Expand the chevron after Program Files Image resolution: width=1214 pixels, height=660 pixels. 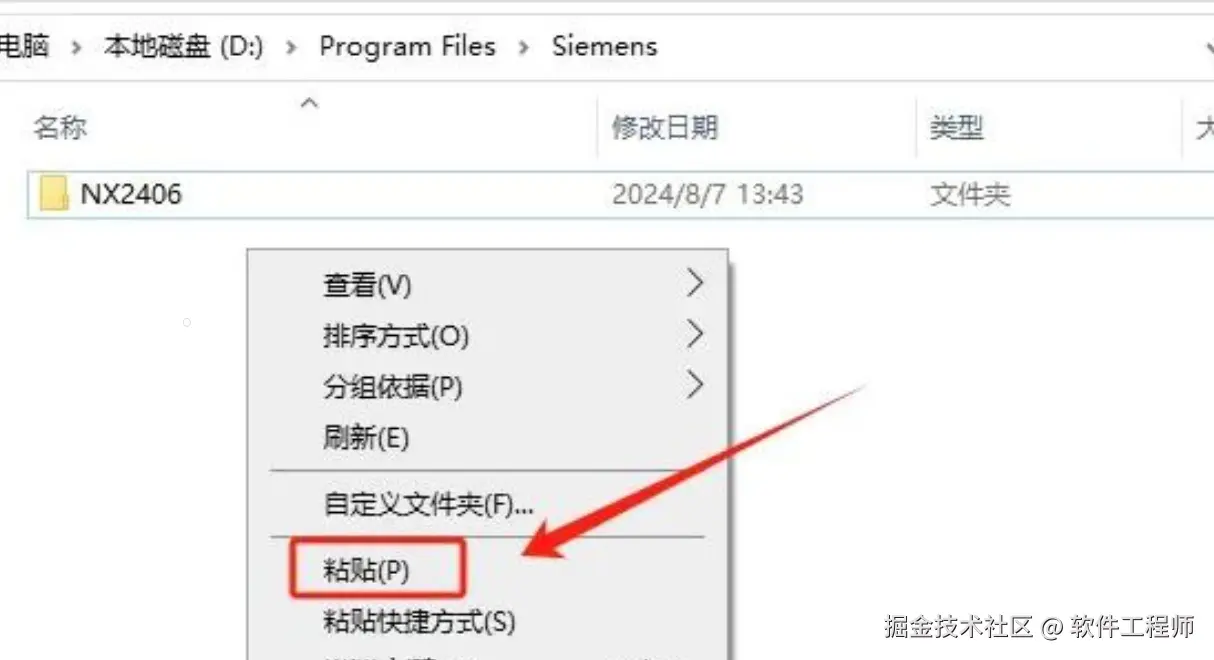(x=524, y=47)
